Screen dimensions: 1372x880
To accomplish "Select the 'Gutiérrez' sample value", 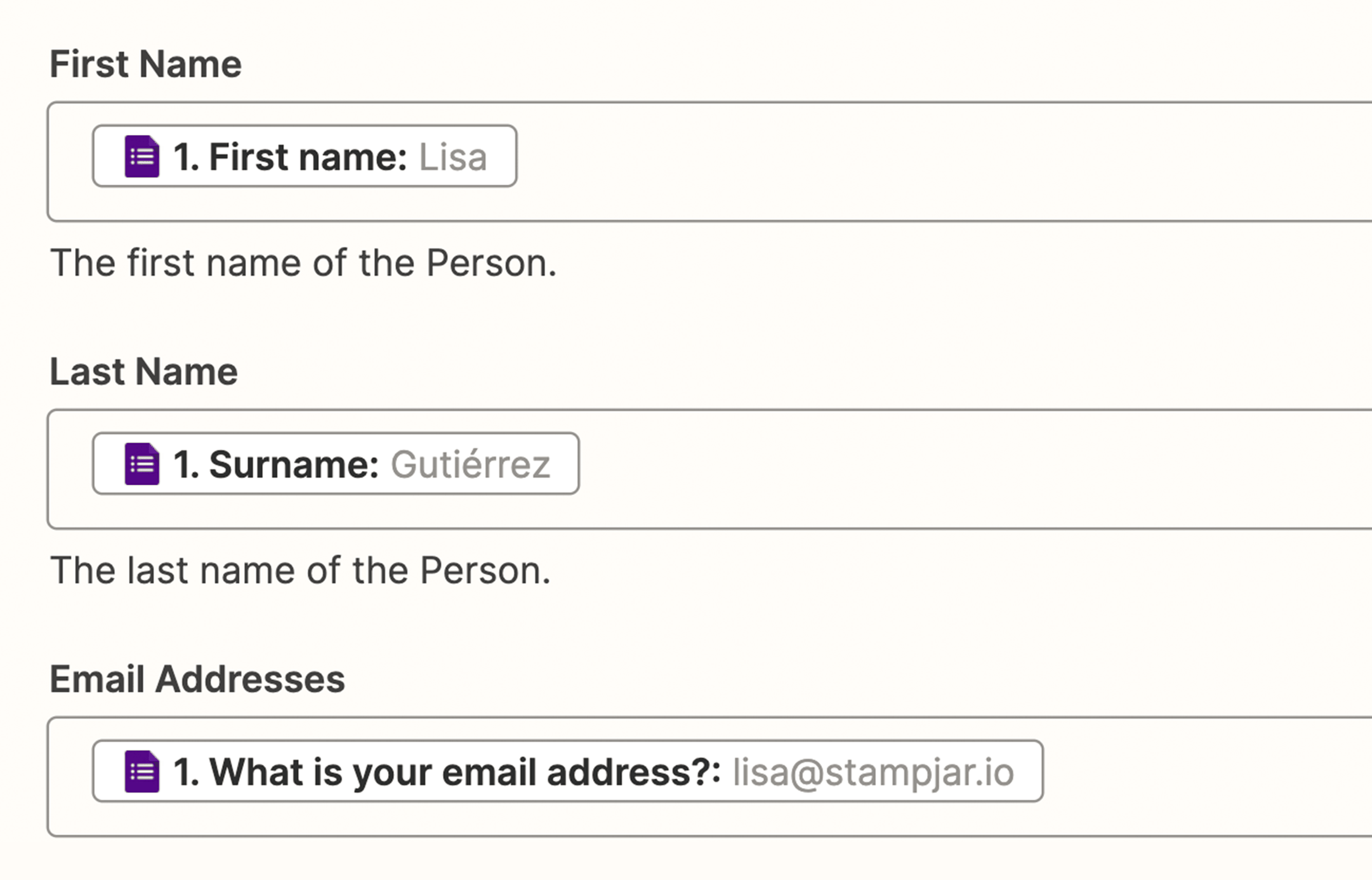I will click(470, 464).
